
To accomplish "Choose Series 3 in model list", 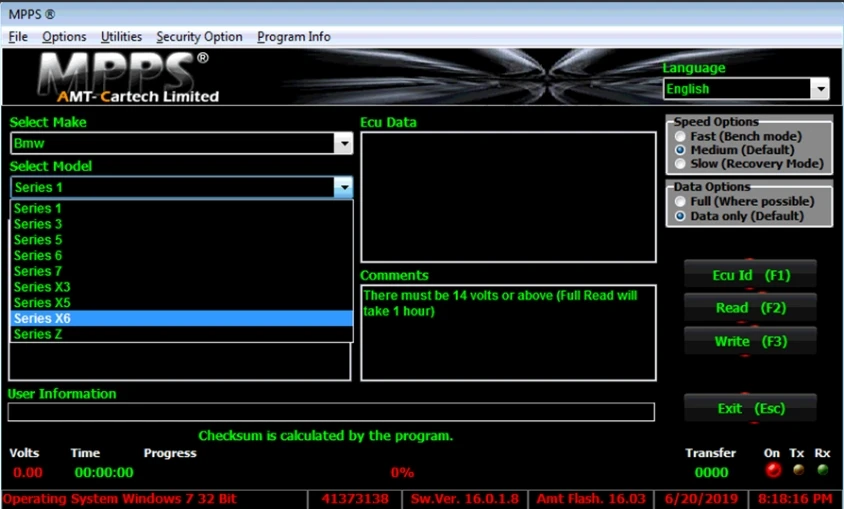I will click(181, 224).
